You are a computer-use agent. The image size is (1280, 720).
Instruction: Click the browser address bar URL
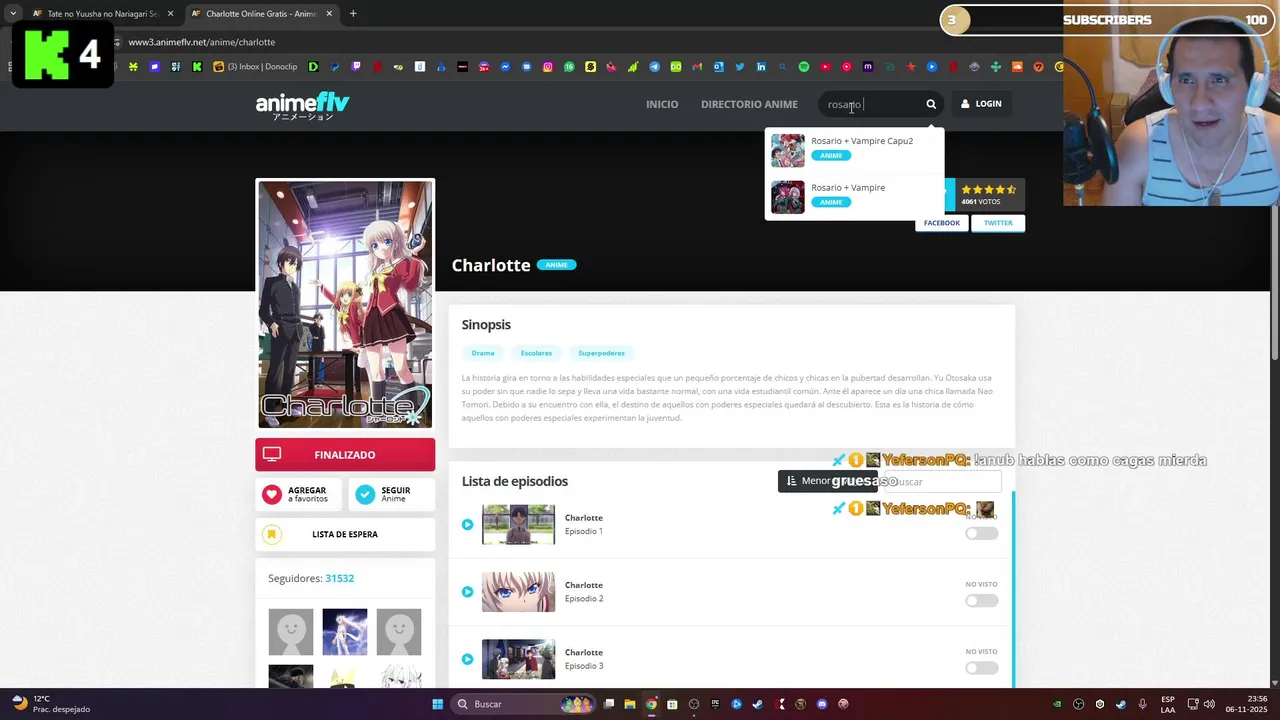201,42
